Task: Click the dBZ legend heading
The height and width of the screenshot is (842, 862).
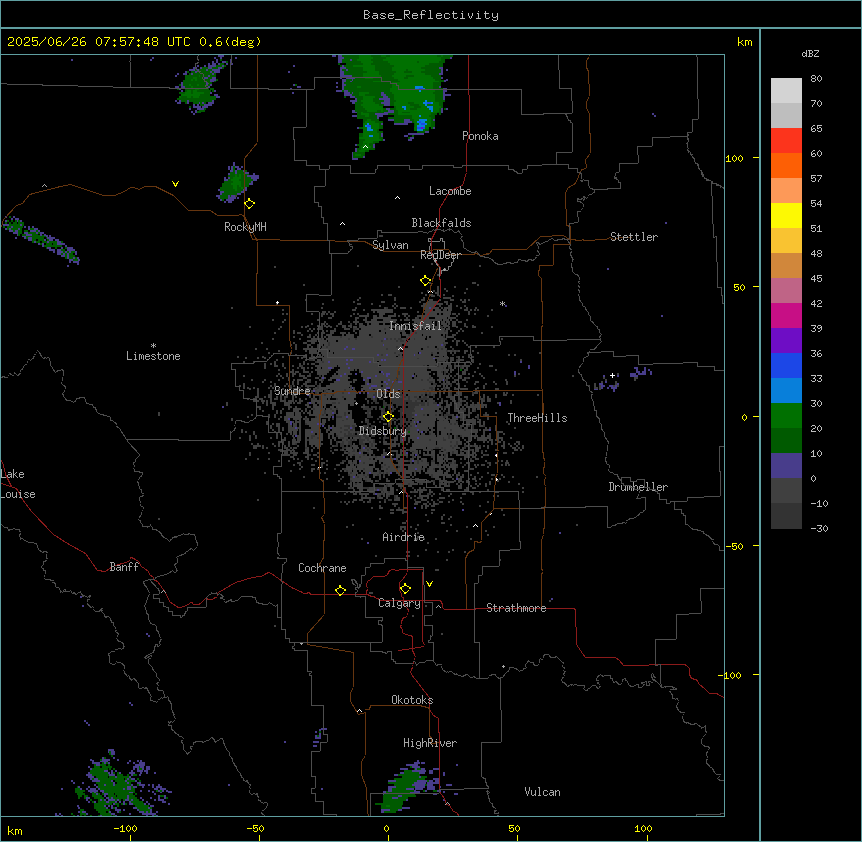Action: [810, 53]
